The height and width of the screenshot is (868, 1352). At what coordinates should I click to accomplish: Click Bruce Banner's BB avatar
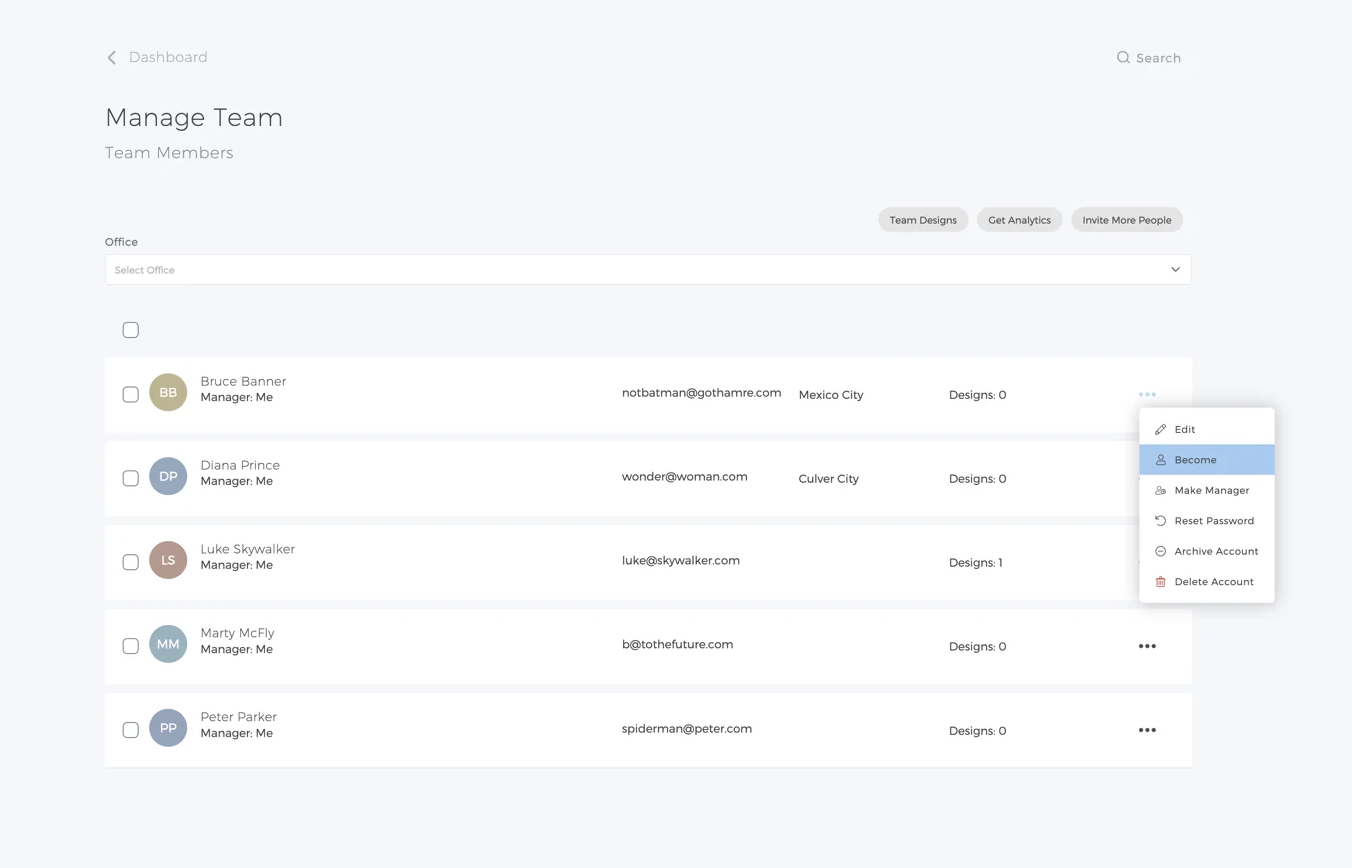point(168,393)
